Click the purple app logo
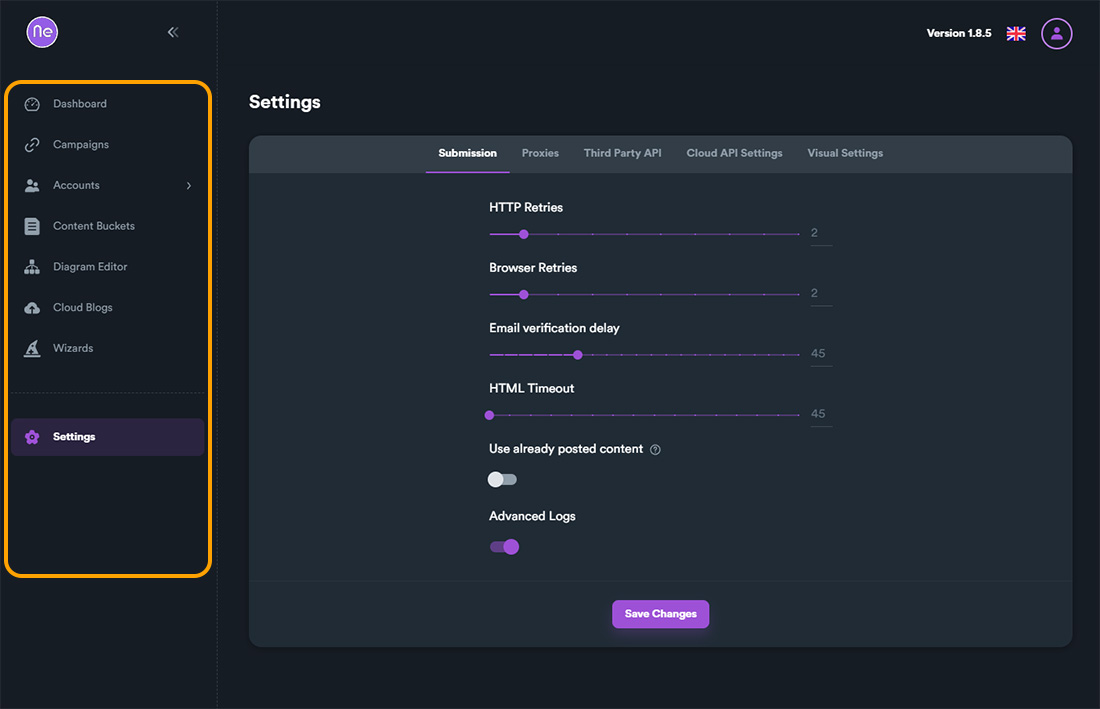This screenshot has width=1100, height=709. pos(42,32)
